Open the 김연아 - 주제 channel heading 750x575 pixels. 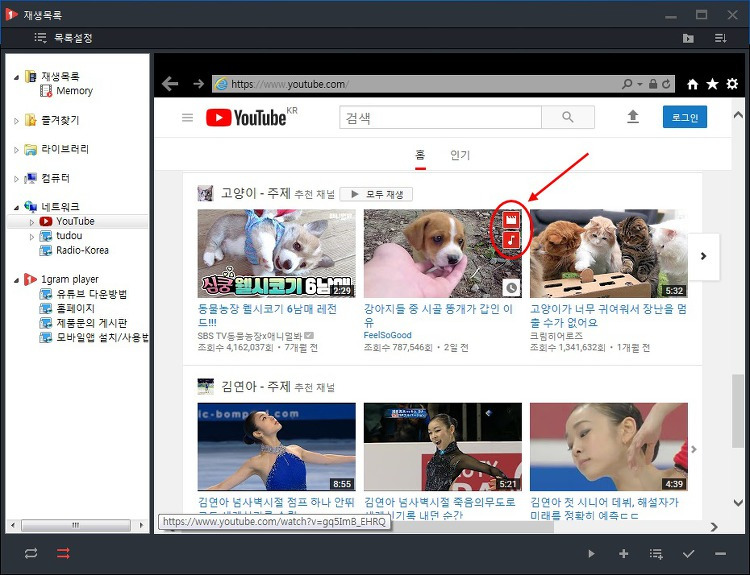click(256, 387)
